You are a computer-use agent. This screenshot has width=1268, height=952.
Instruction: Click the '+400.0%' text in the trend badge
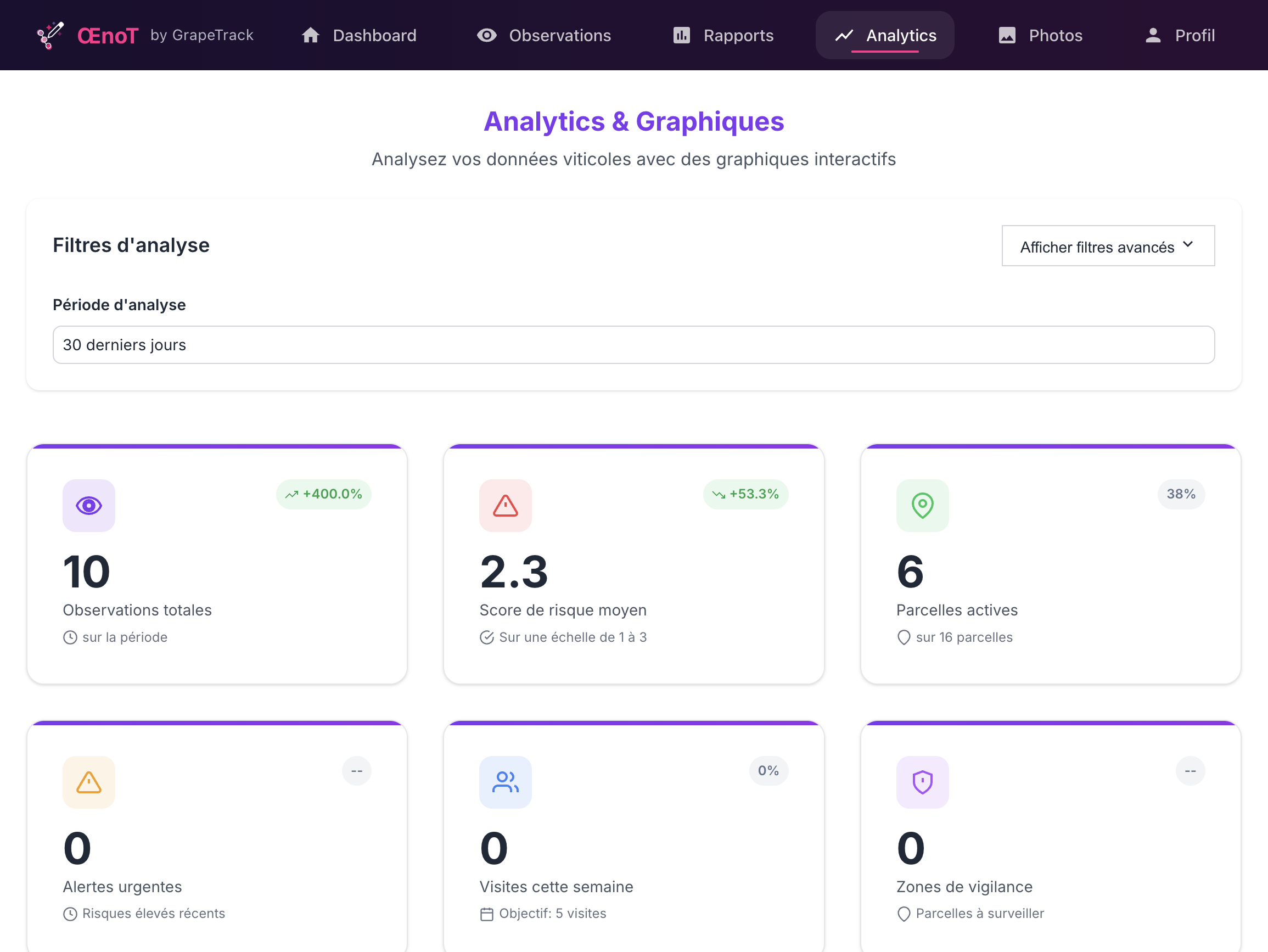(x=333, y=494)
